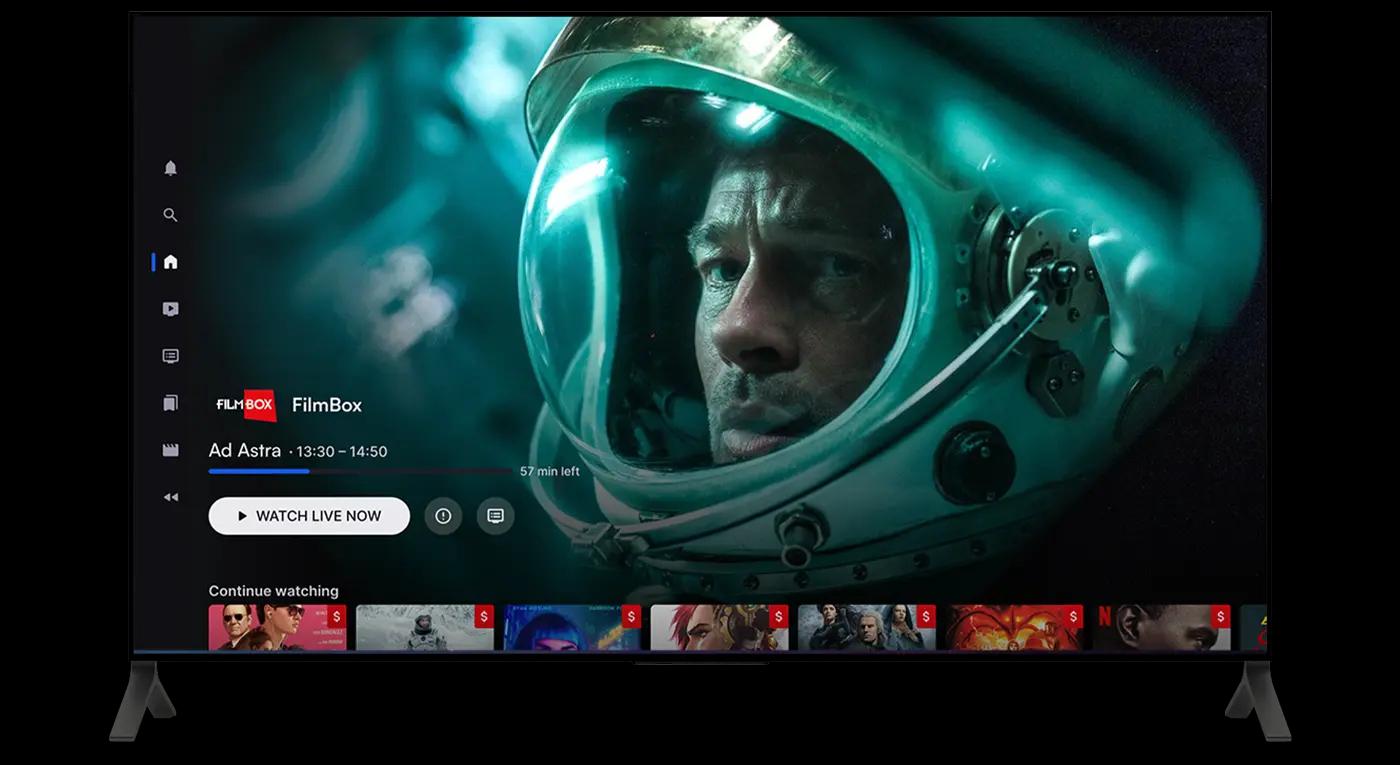Viewport: 1400px width, 765px height.
Task: Go to Home in the sidebar
Action: [170, 262]
